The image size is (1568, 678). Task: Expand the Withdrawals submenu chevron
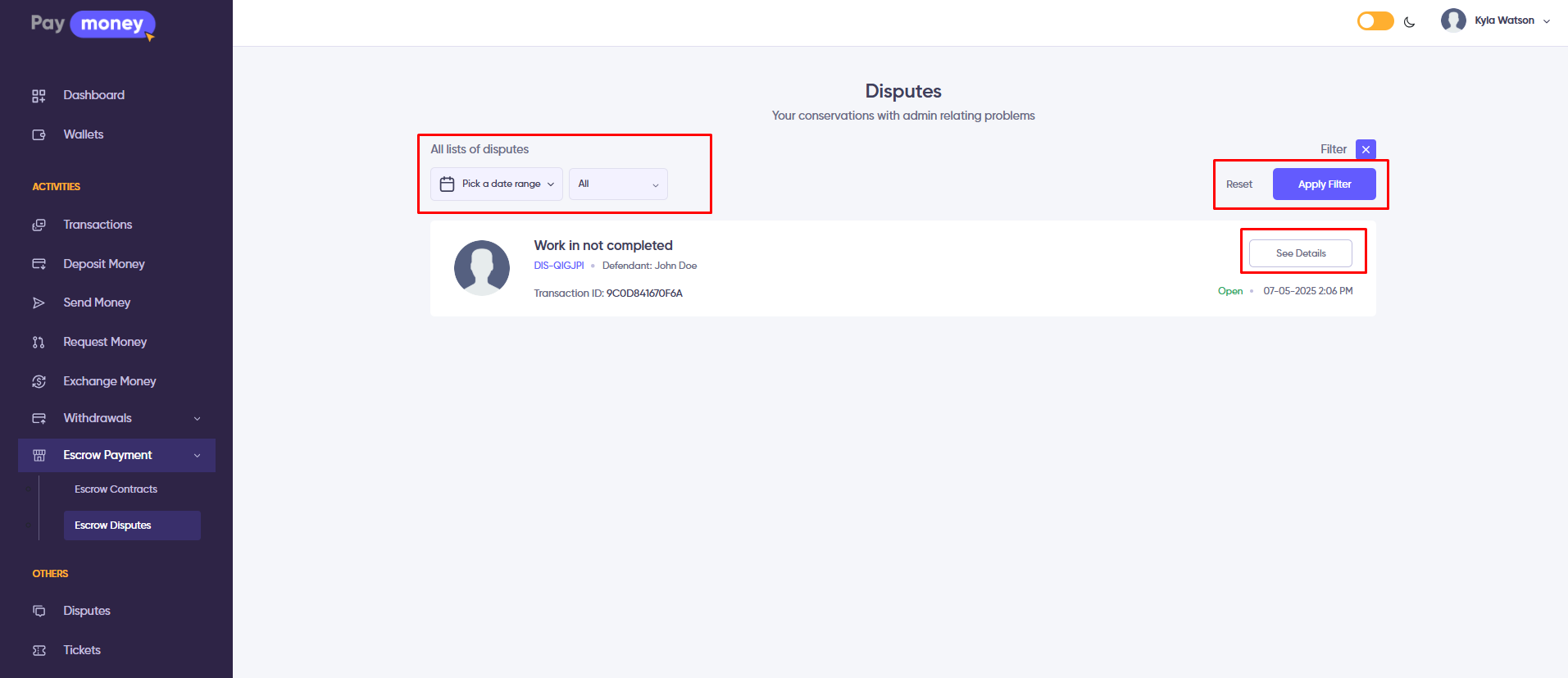(197, 419)
